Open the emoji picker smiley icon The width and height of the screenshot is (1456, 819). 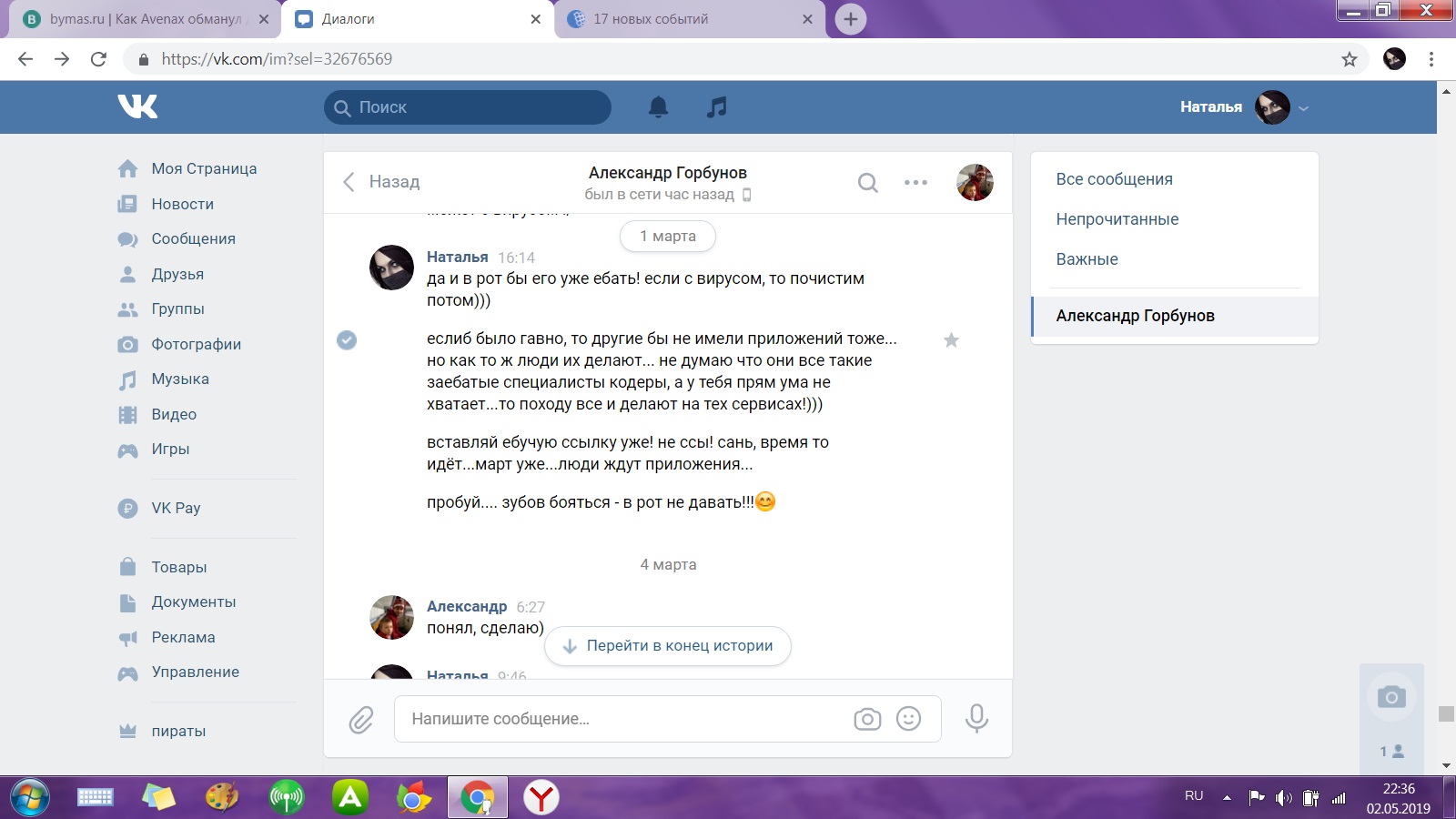[x=908, y=719]
